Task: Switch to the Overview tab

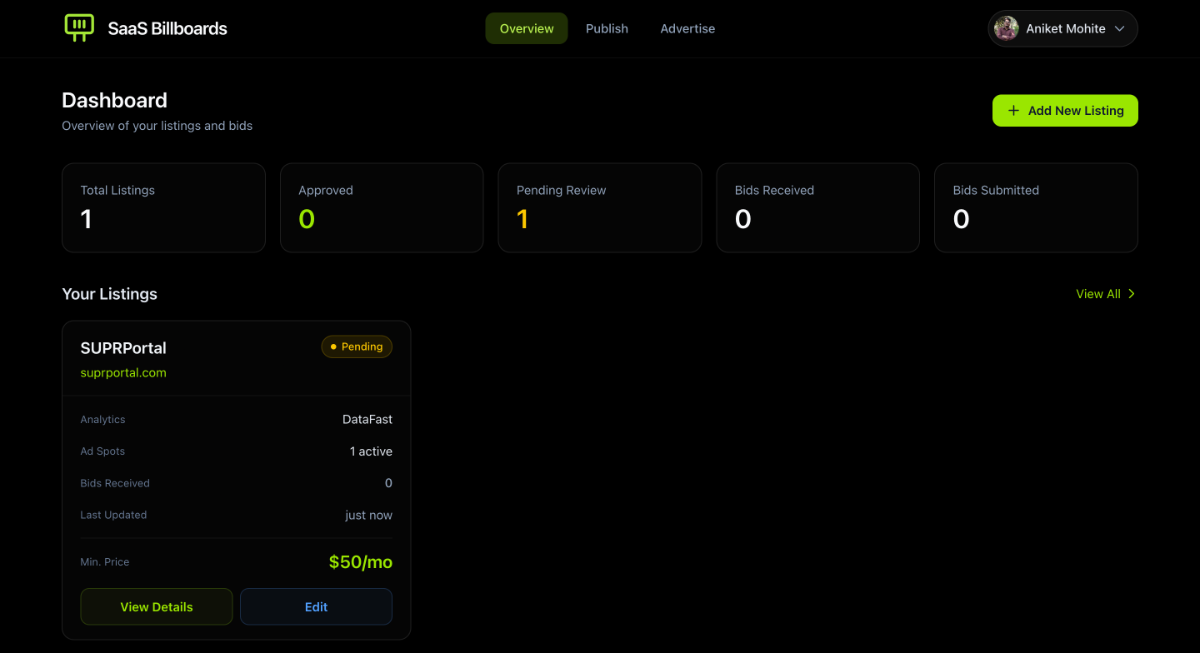Action: point(526,29)
